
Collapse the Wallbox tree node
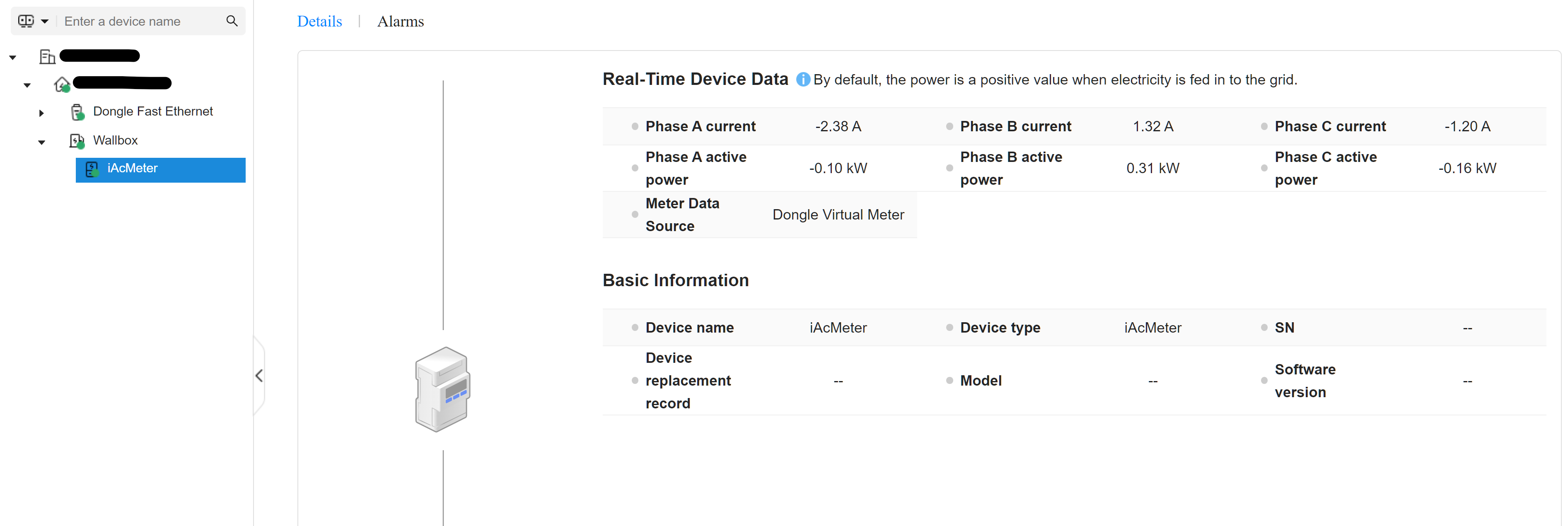(x=41, y=142)
